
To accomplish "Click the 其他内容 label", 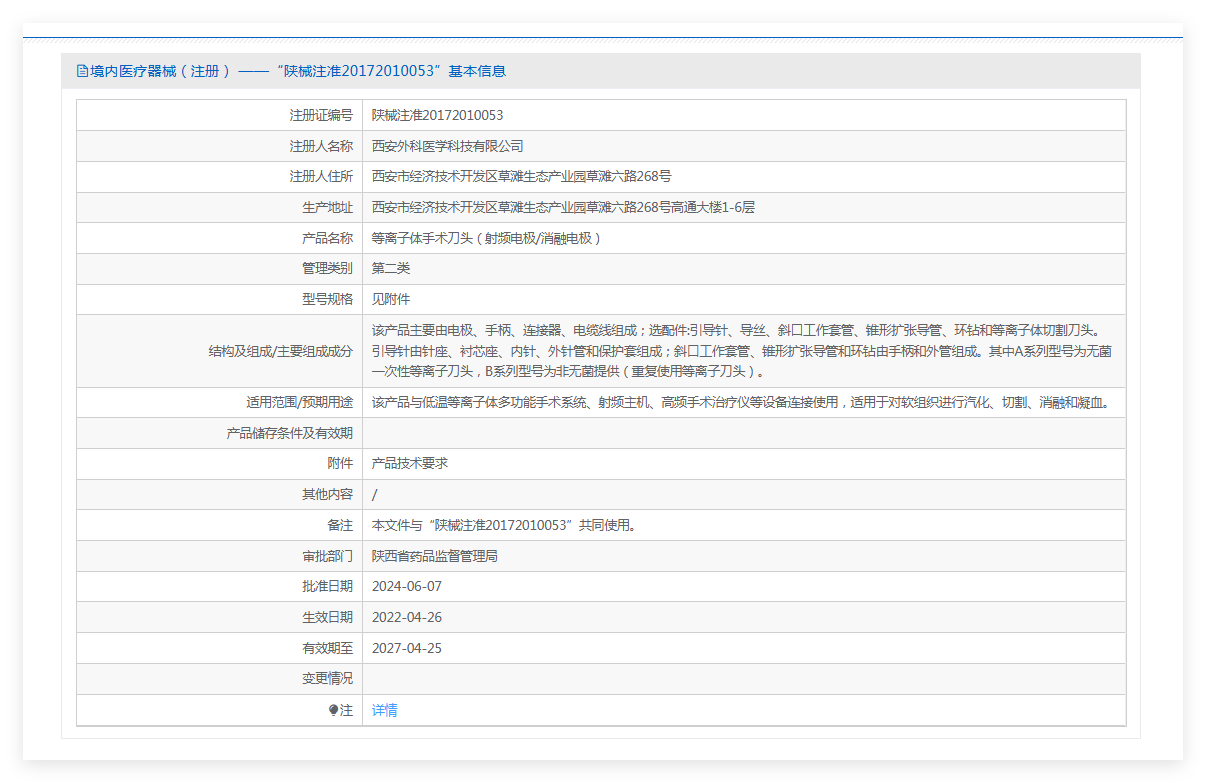I will (x=327, y=495).
